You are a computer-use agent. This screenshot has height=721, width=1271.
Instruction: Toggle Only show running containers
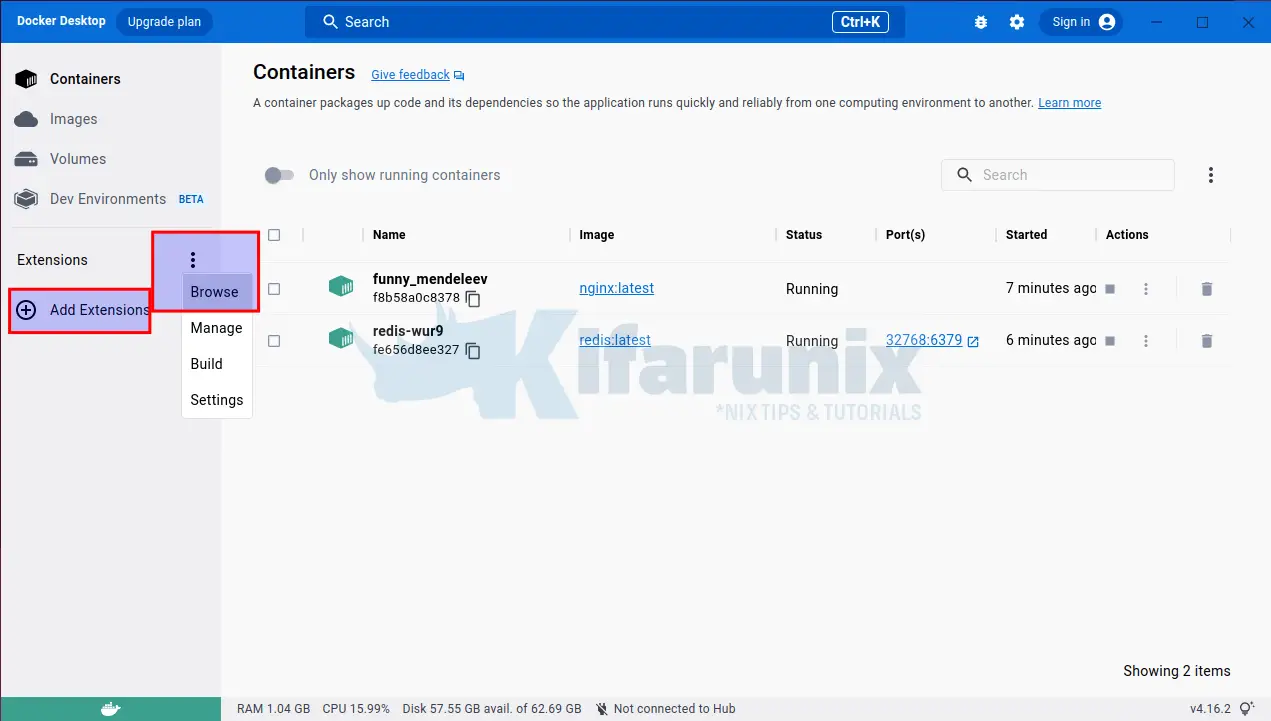279,175
